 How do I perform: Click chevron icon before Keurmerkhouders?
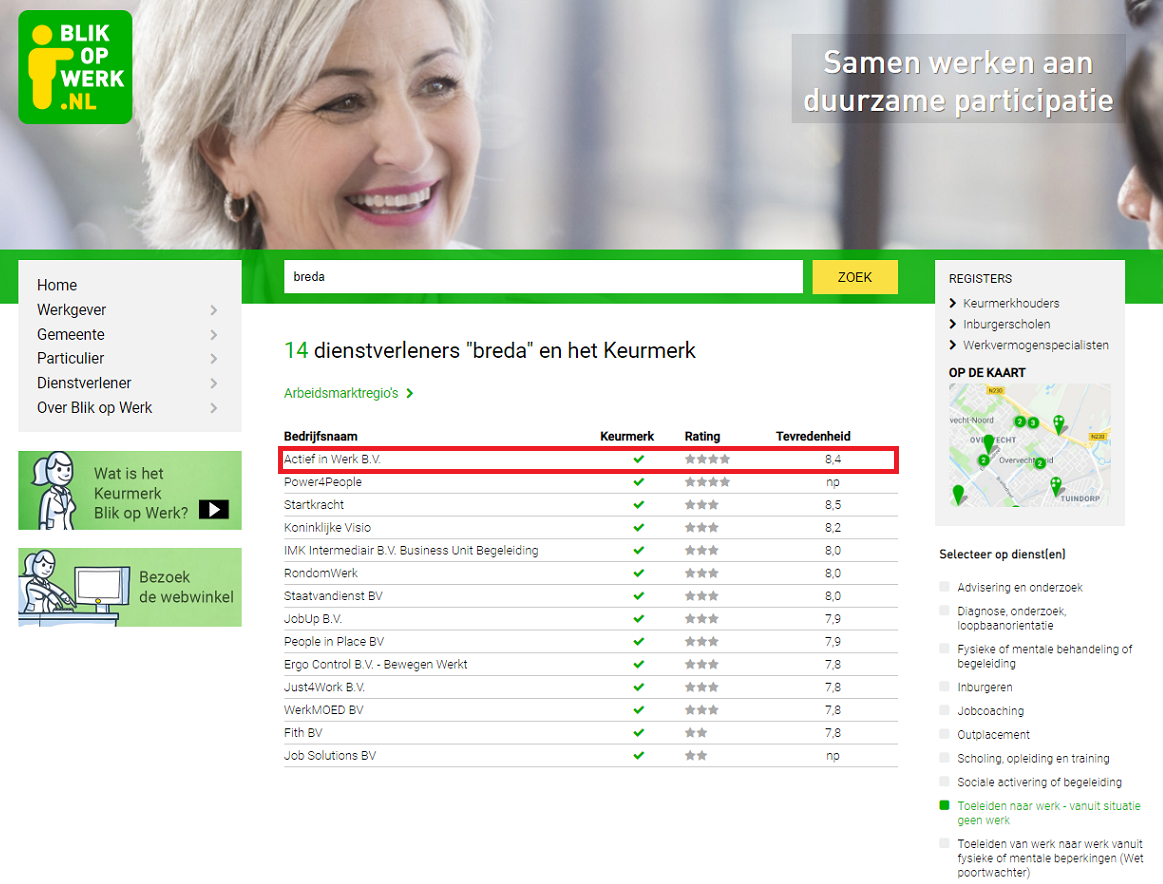[x=953, y=303]
